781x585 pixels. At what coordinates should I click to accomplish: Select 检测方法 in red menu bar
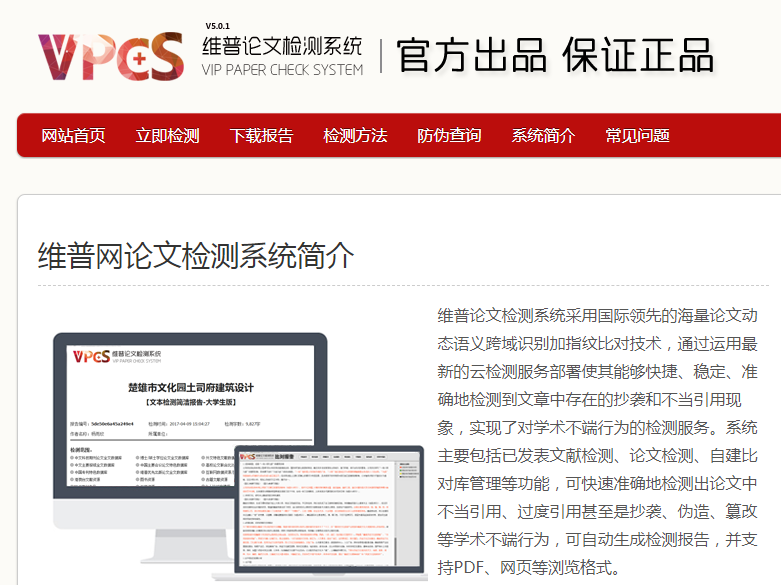click(355, 136)
